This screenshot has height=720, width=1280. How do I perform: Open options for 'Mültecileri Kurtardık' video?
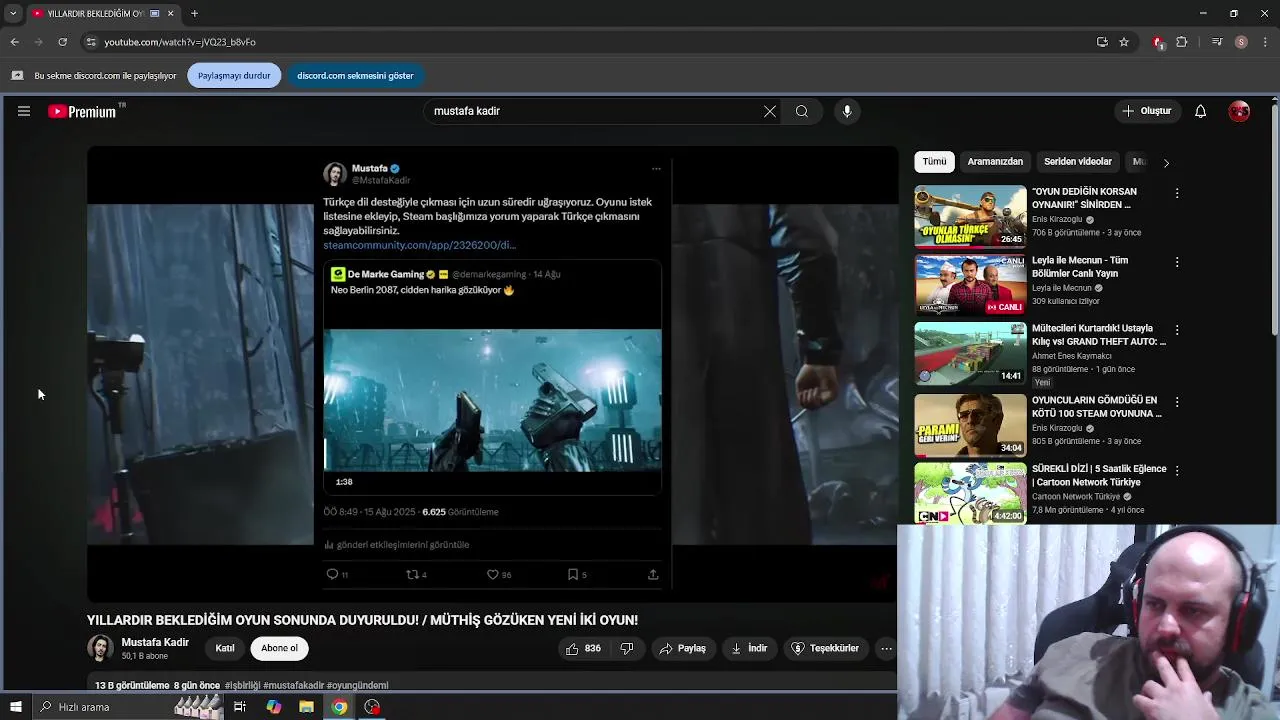(1177, 330)
